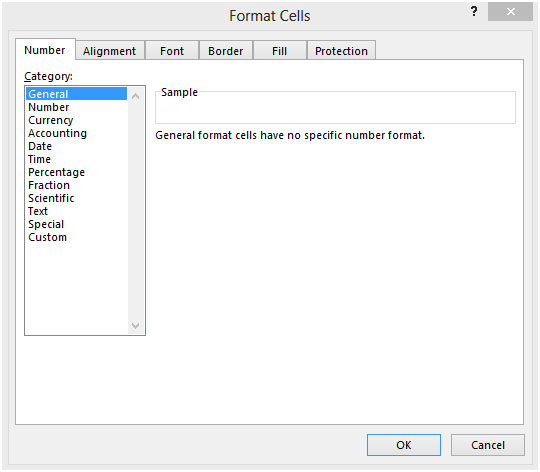
Task: Click the category list scrollbar track
Action: pyautogui.click(x=136, y=211)
